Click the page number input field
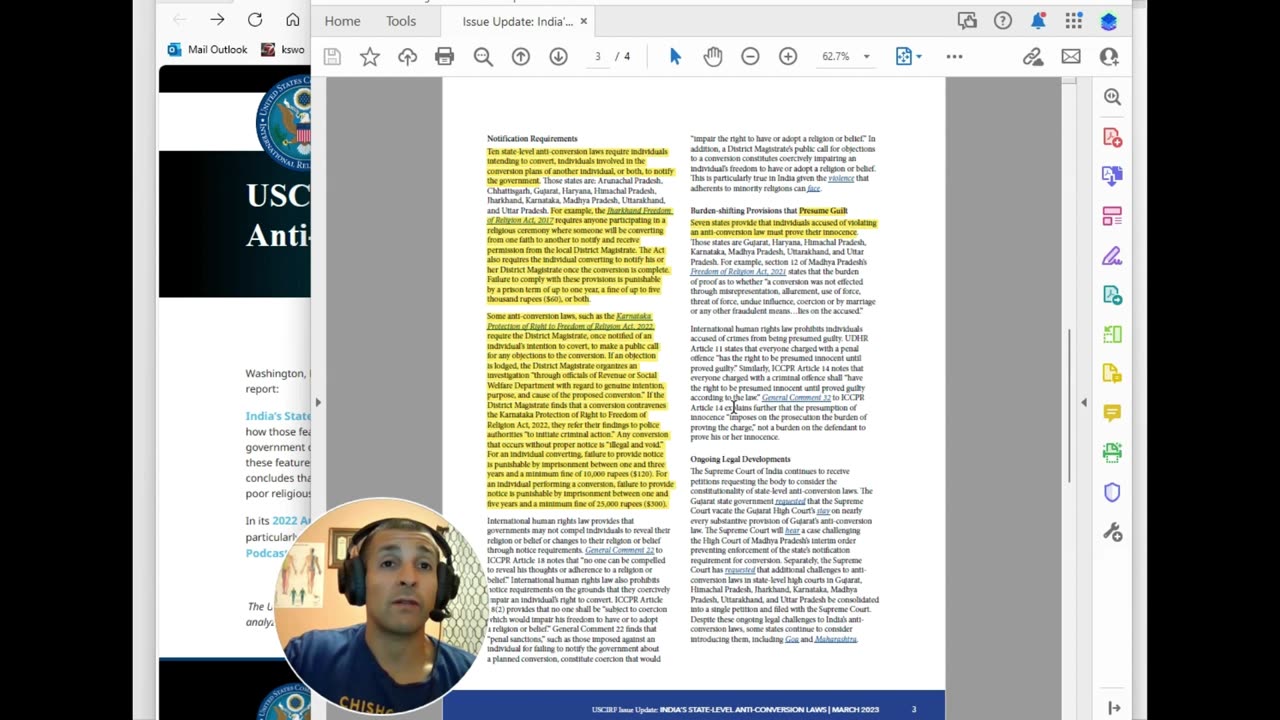This screenshot has height=720, width=1280. click(598, 57)
